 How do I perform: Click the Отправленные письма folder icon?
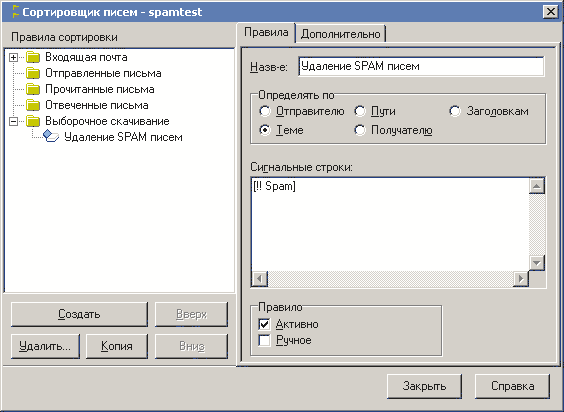click(33, 73)
